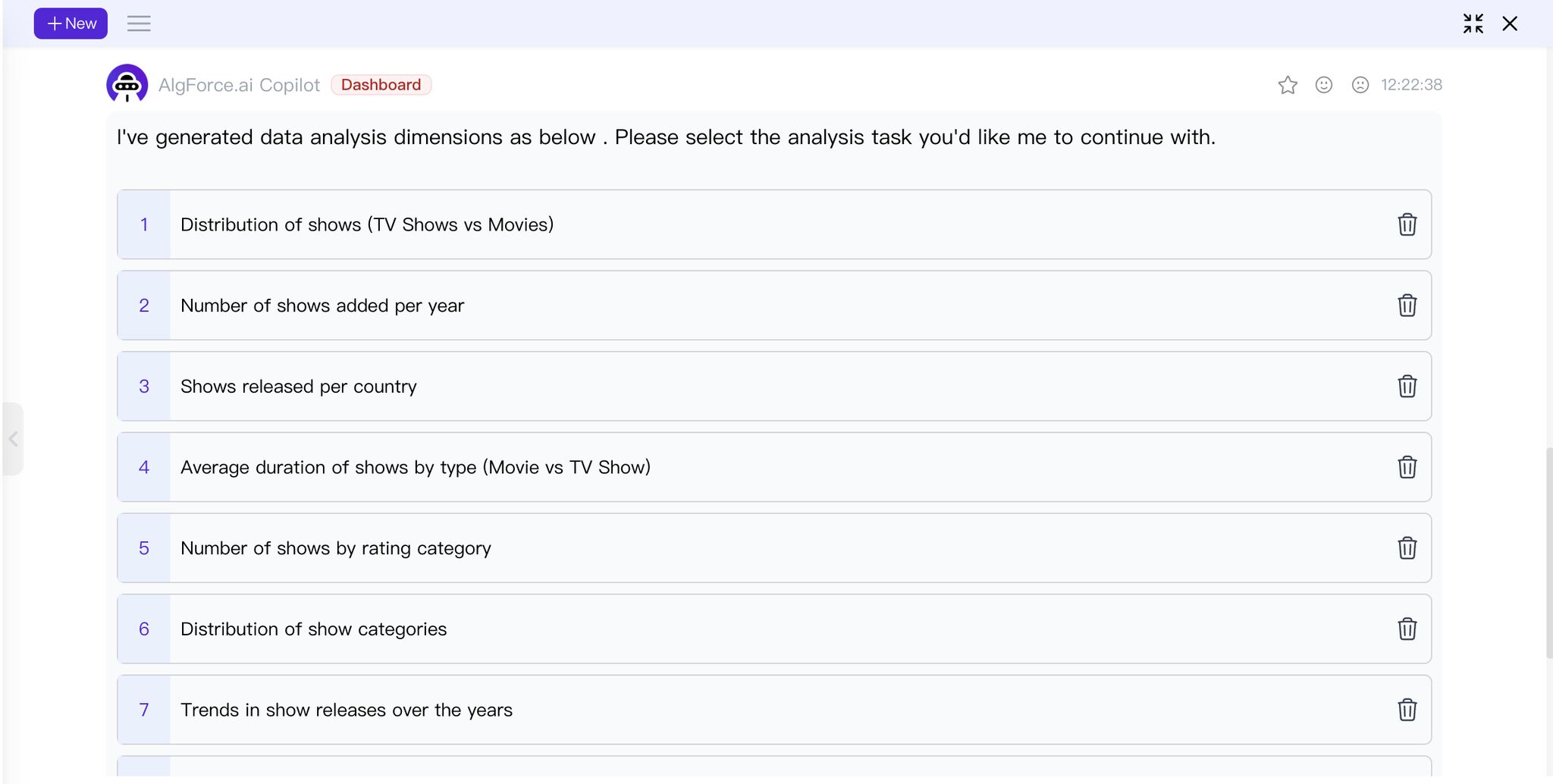Click the Dashboard tag label
Viewport: 1553px width, 784px height.
(x=381, y=85)
